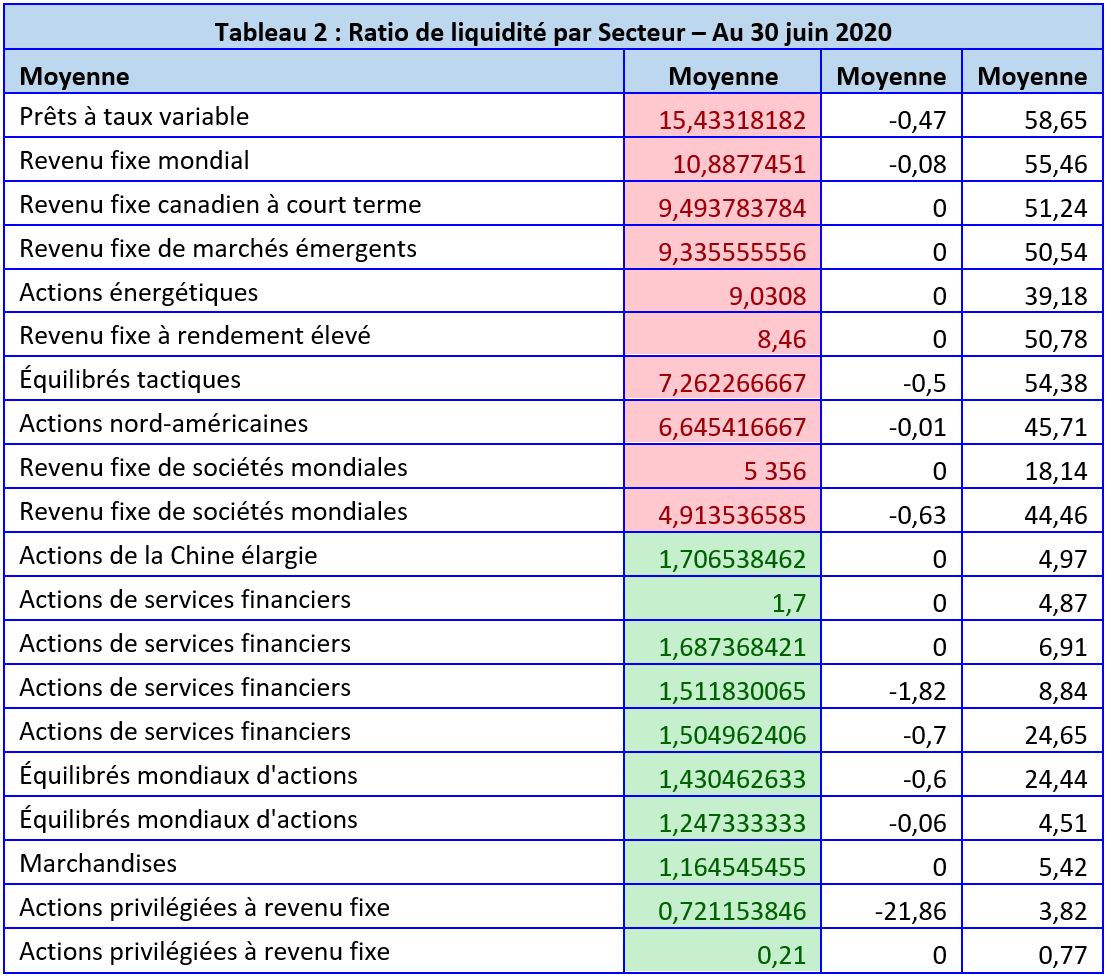Image resolution: width=1111 pixels, height=978 pixels.
Task: Select the 'Revenu fixe mondial' row label
Action: (x=134, y=161)
